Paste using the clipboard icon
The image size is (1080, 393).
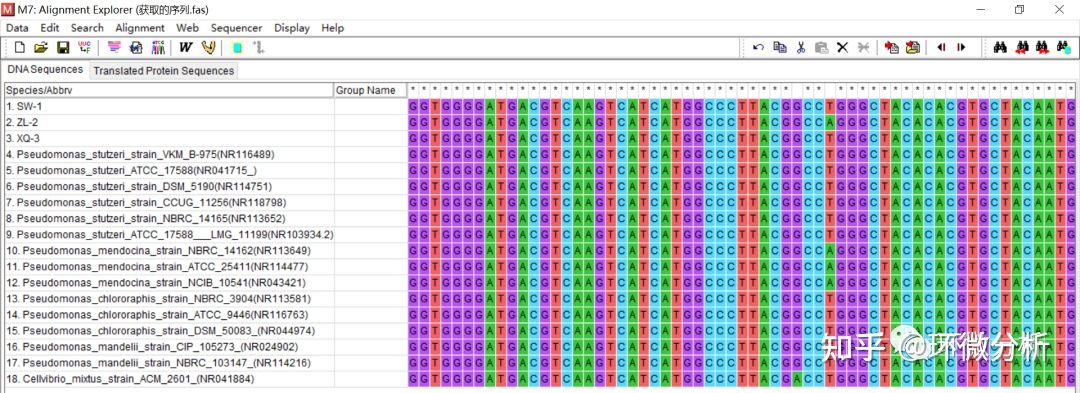[x=821, y=47]
